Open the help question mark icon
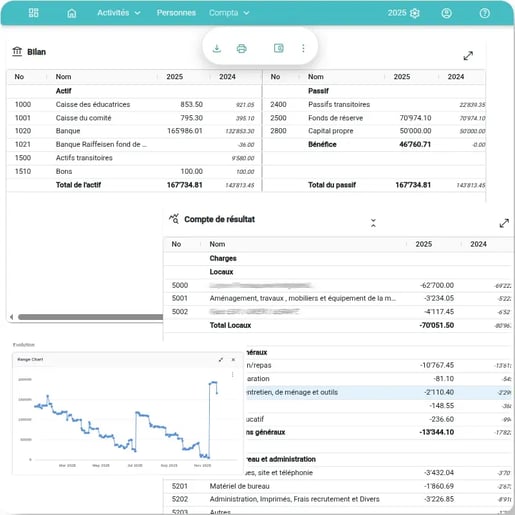The width and height of the screenshot is (515, 515). pyautogui.click(x=484, y=13)
